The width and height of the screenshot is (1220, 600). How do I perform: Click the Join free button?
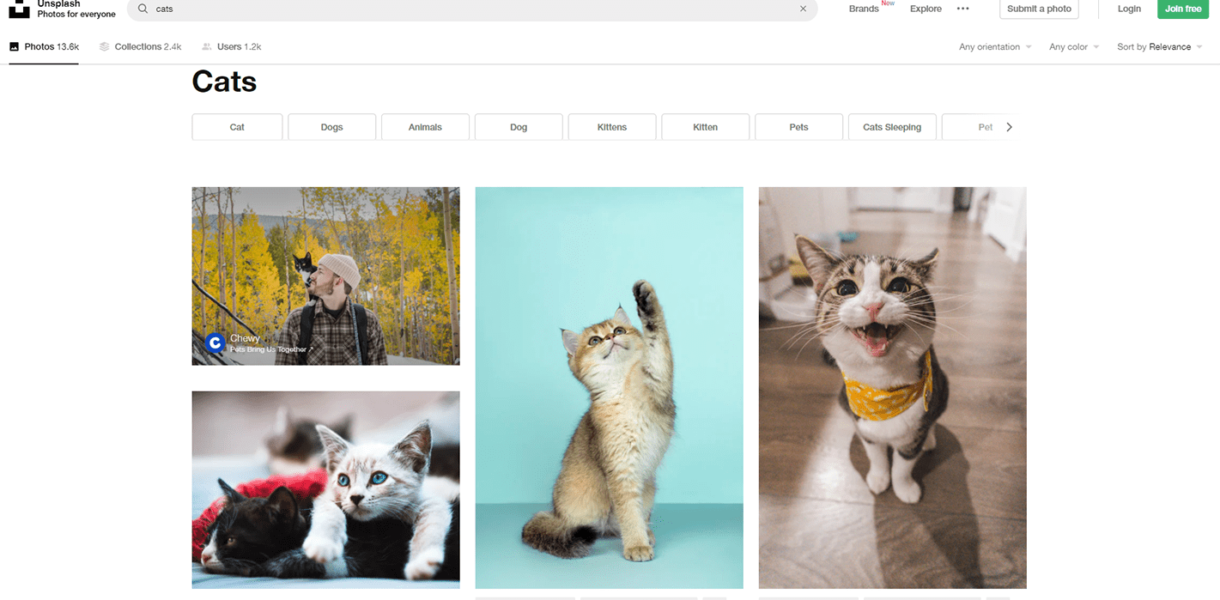1183,8
